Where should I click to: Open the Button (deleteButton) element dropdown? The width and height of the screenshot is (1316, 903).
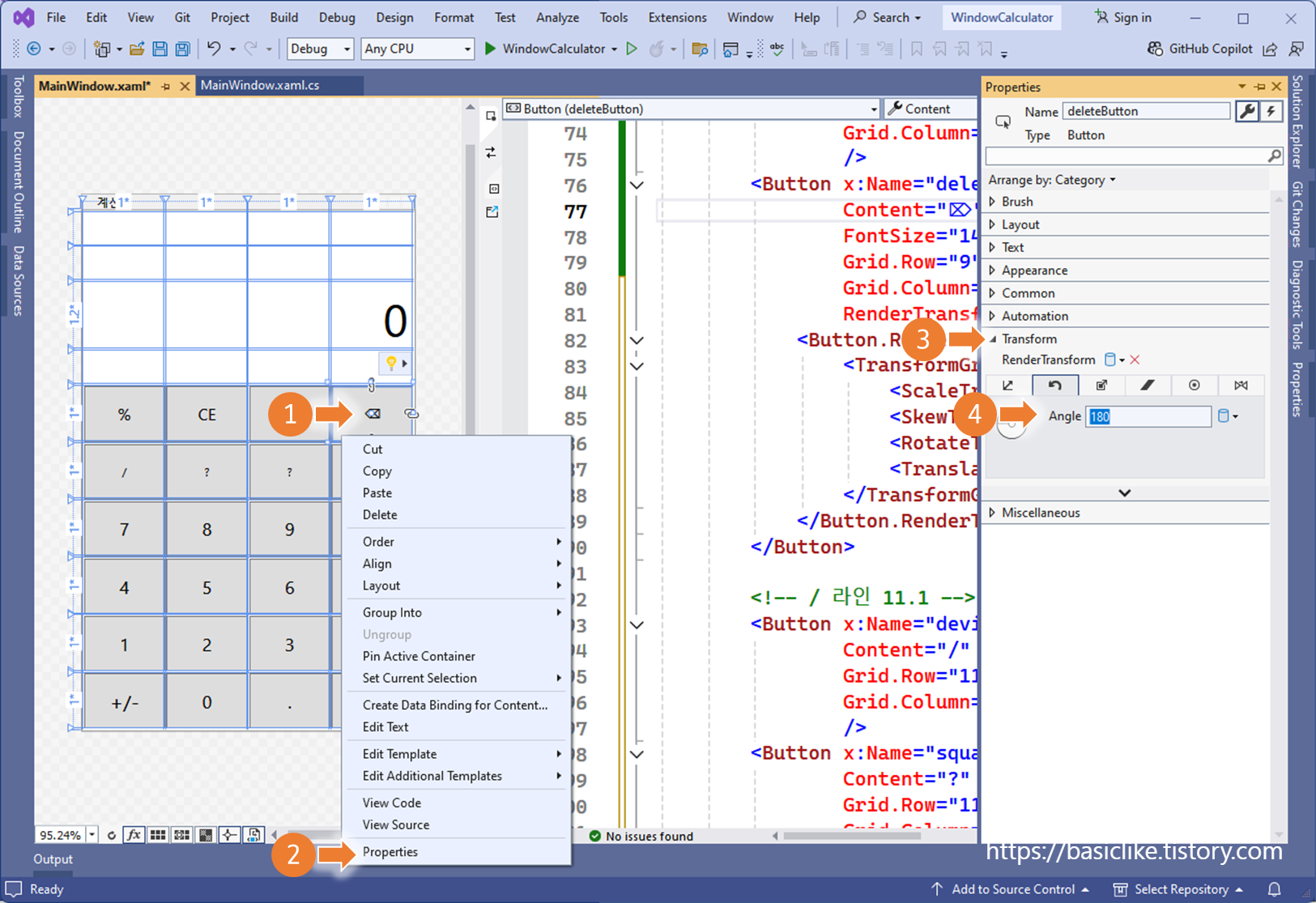coord(692,109)
